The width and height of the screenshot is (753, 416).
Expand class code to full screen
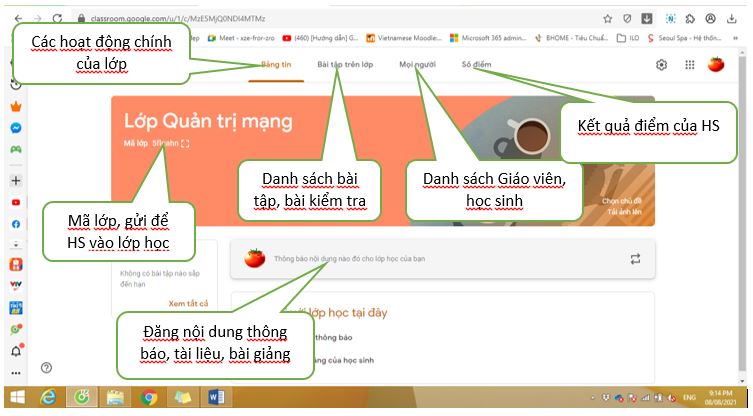pyautogui.click(x=186, y=144)
